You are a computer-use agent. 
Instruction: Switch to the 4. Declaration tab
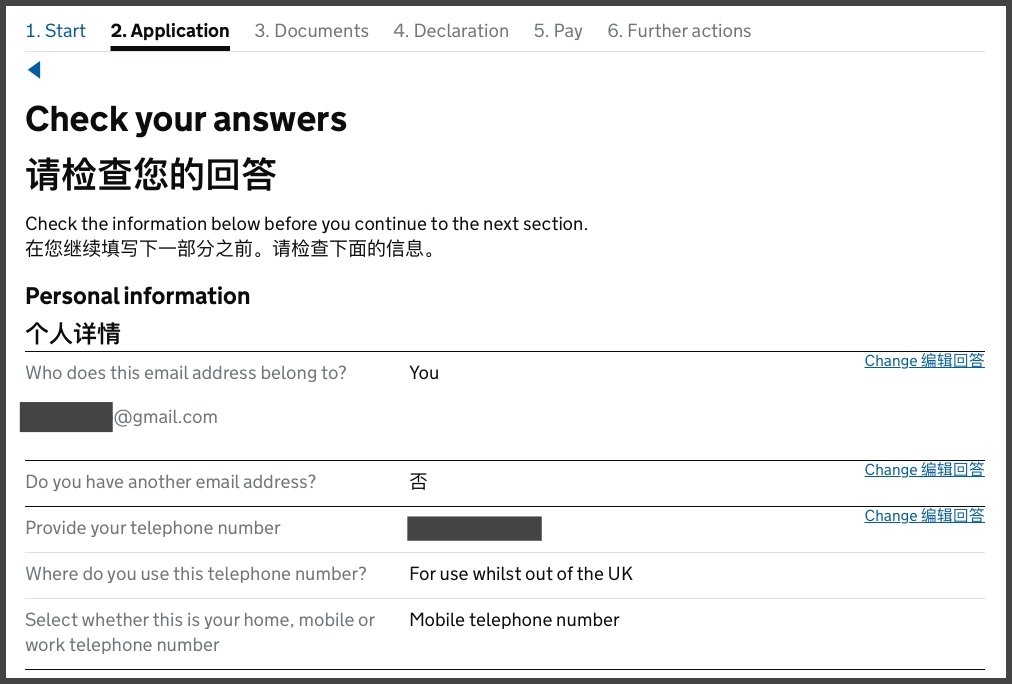click(x=451, y=31)
